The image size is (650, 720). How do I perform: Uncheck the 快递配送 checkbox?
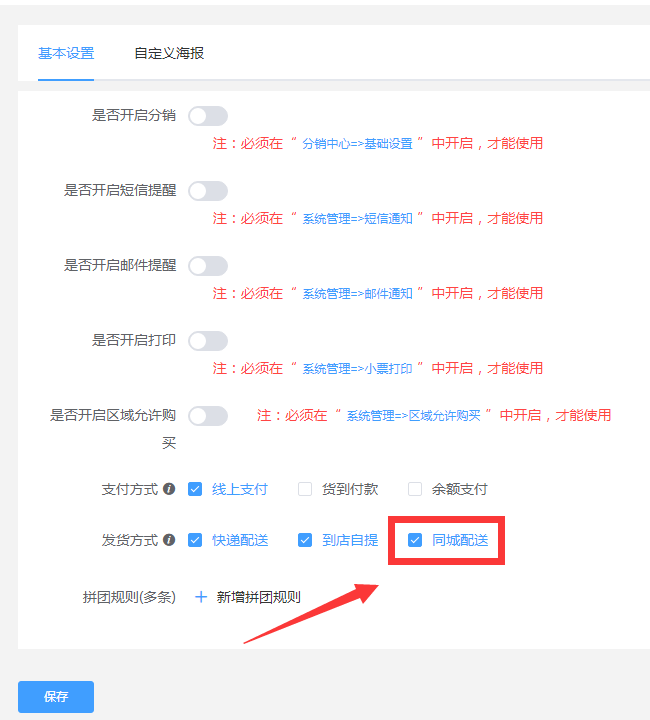coord(195,540)
